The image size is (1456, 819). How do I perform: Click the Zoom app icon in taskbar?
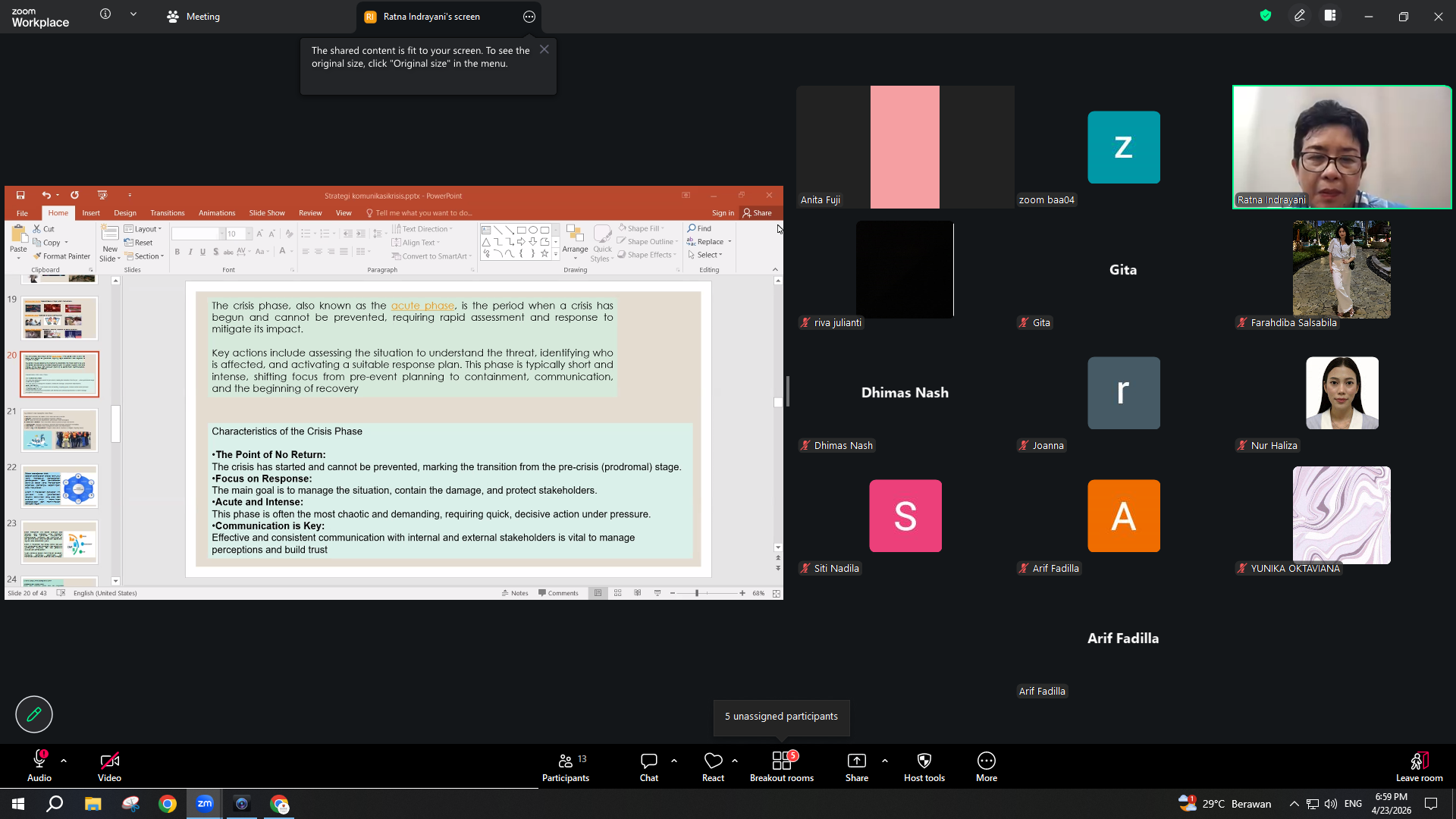205,804
